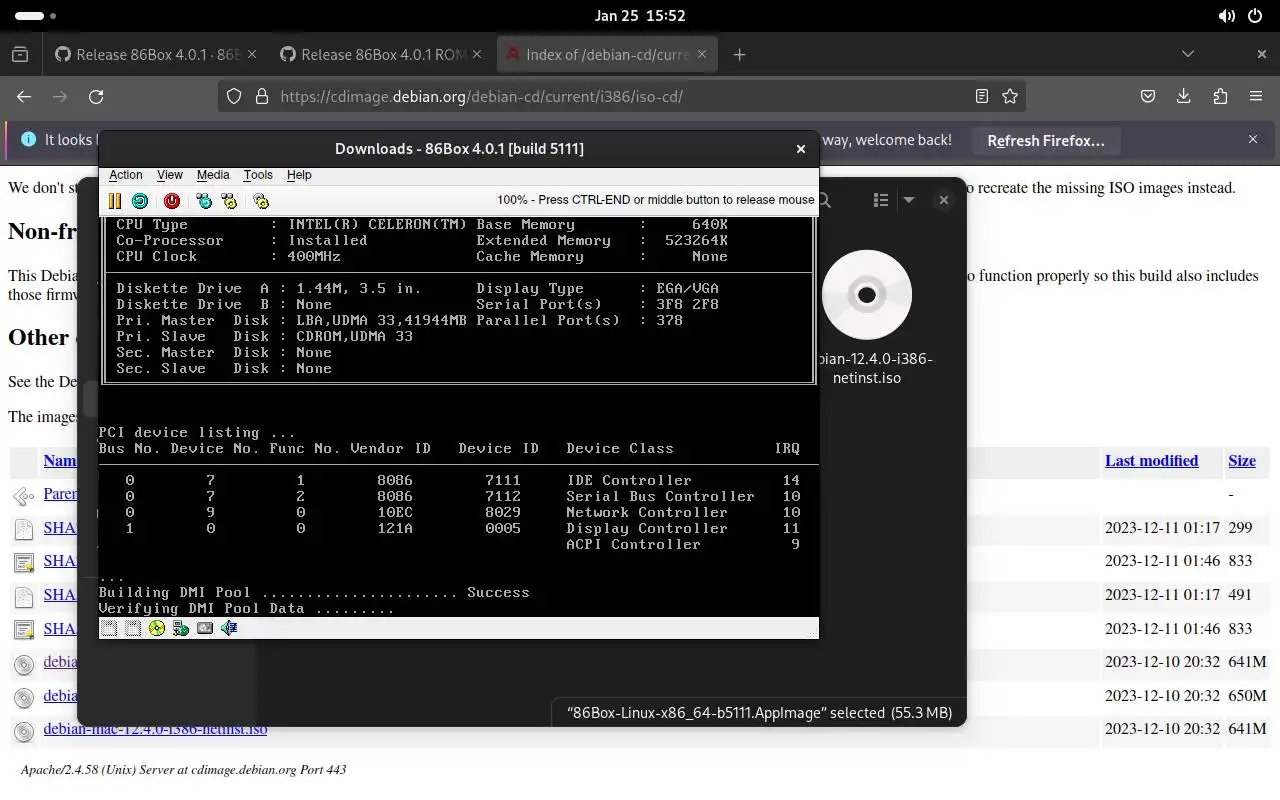Expand the list all tabs chevron

(x=1188, y=54)
